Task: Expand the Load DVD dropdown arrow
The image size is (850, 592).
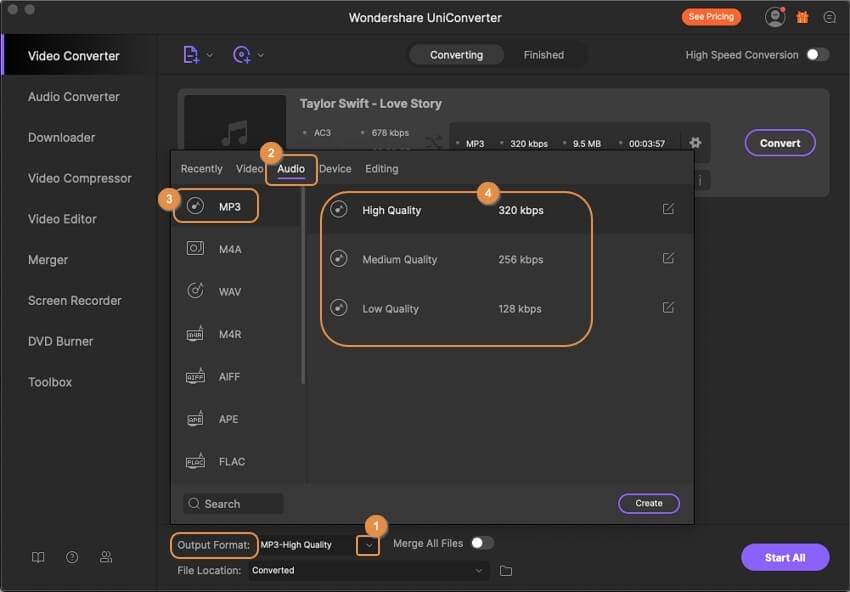Action: [261, 55]
